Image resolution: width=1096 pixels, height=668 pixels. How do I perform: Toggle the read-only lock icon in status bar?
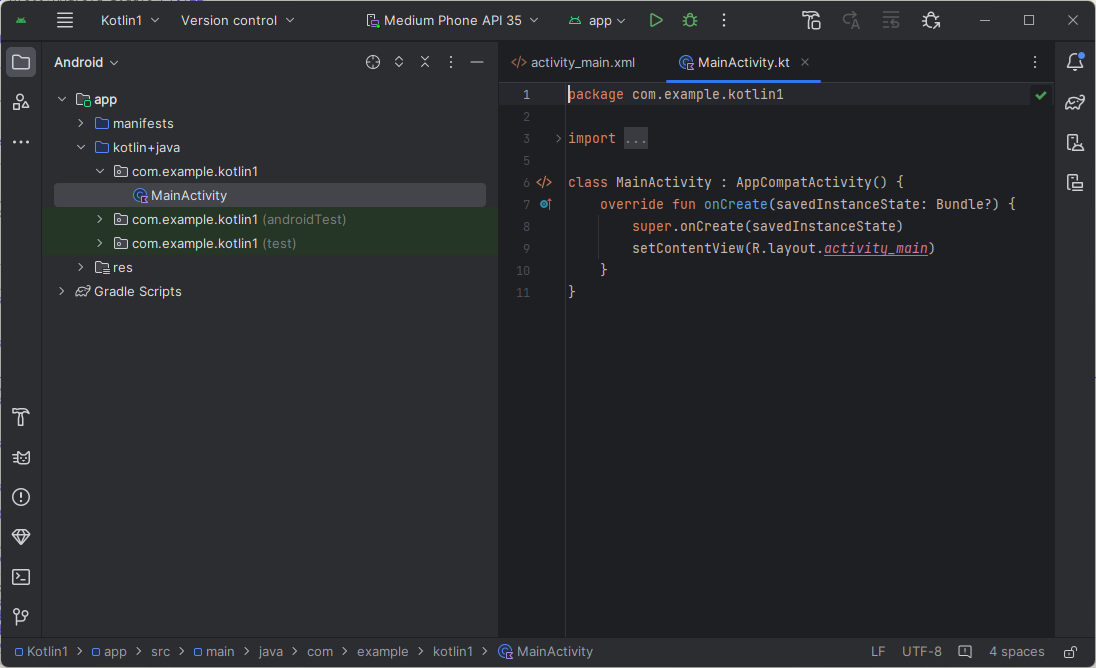[1070, 652]
